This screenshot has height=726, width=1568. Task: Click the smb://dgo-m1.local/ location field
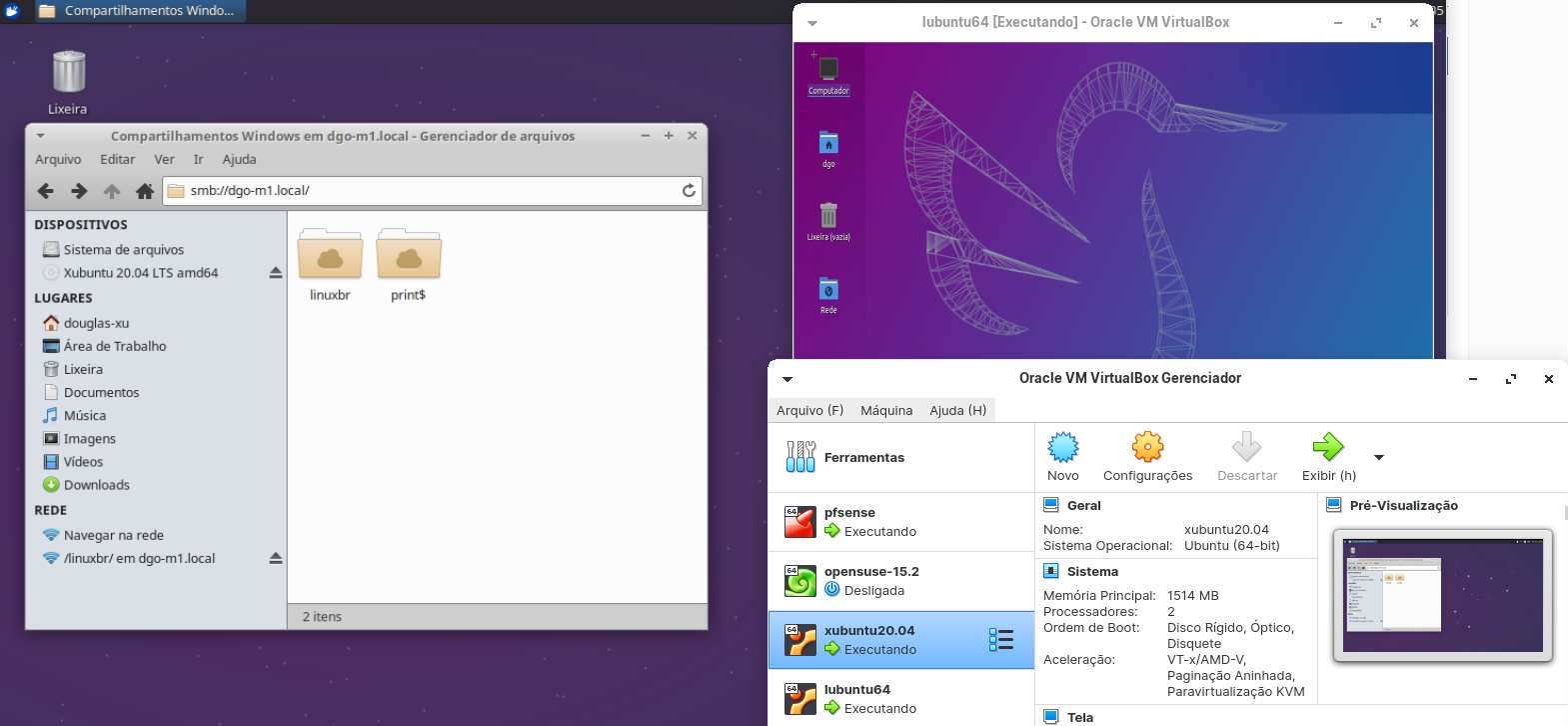432,191
